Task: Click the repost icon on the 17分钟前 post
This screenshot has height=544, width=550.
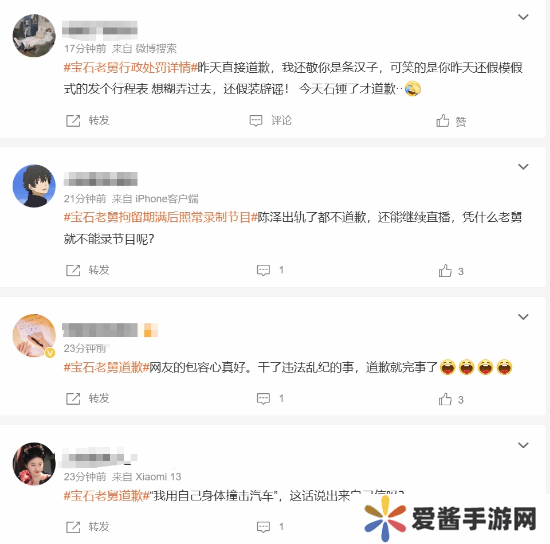Action: [73, 121]
